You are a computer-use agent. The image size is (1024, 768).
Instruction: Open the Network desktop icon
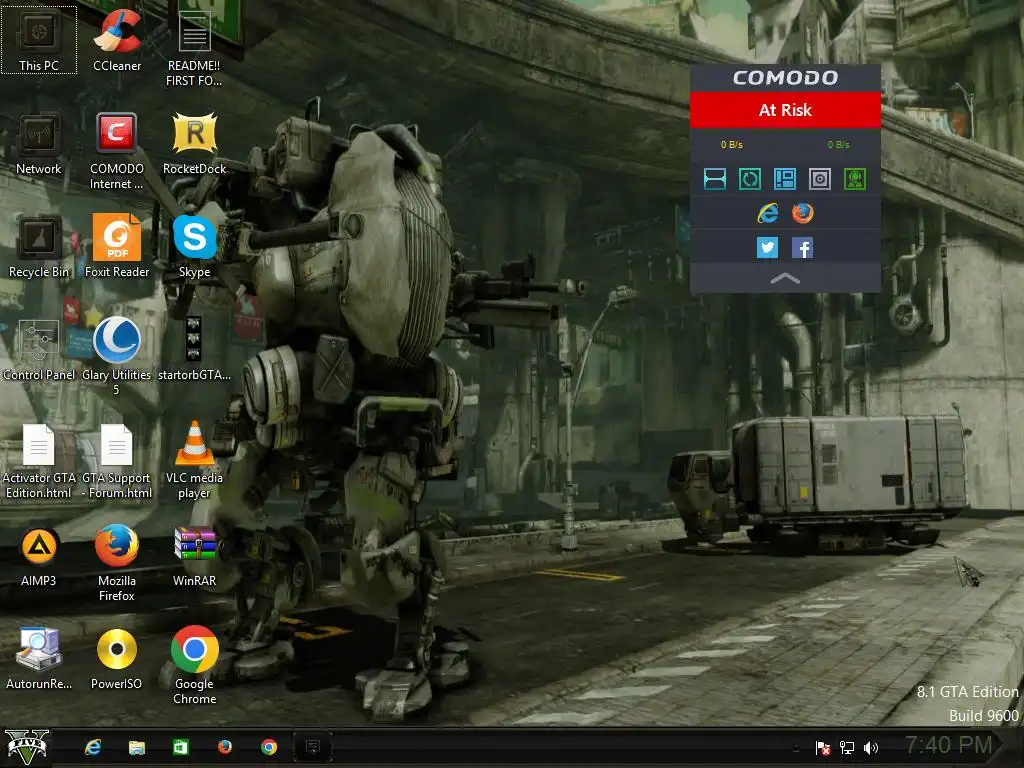point(39,144)
